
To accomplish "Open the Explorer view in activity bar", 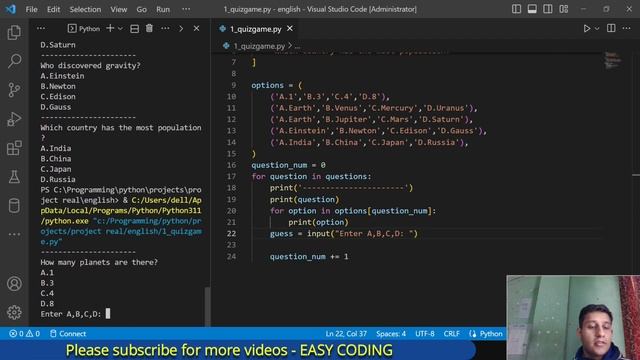I will [x=14, y=32].
